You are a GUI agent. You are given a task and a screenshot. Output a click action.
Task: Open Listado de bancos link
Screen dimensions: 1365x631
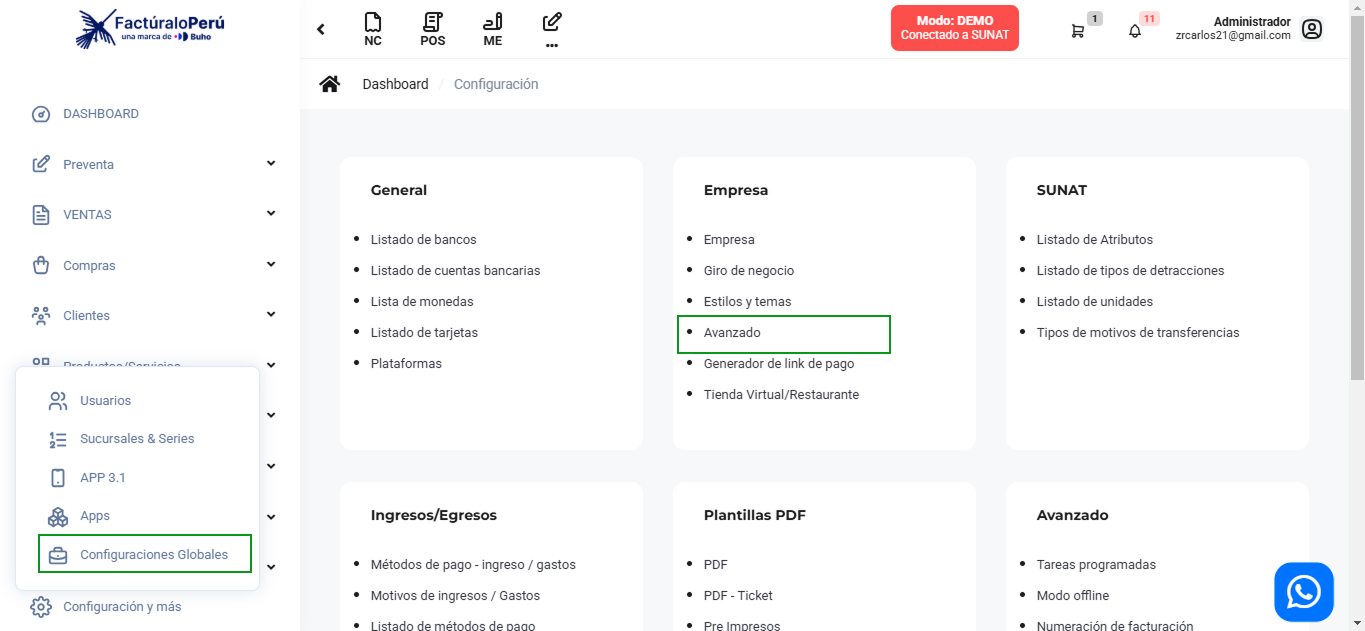pos(423,240)
